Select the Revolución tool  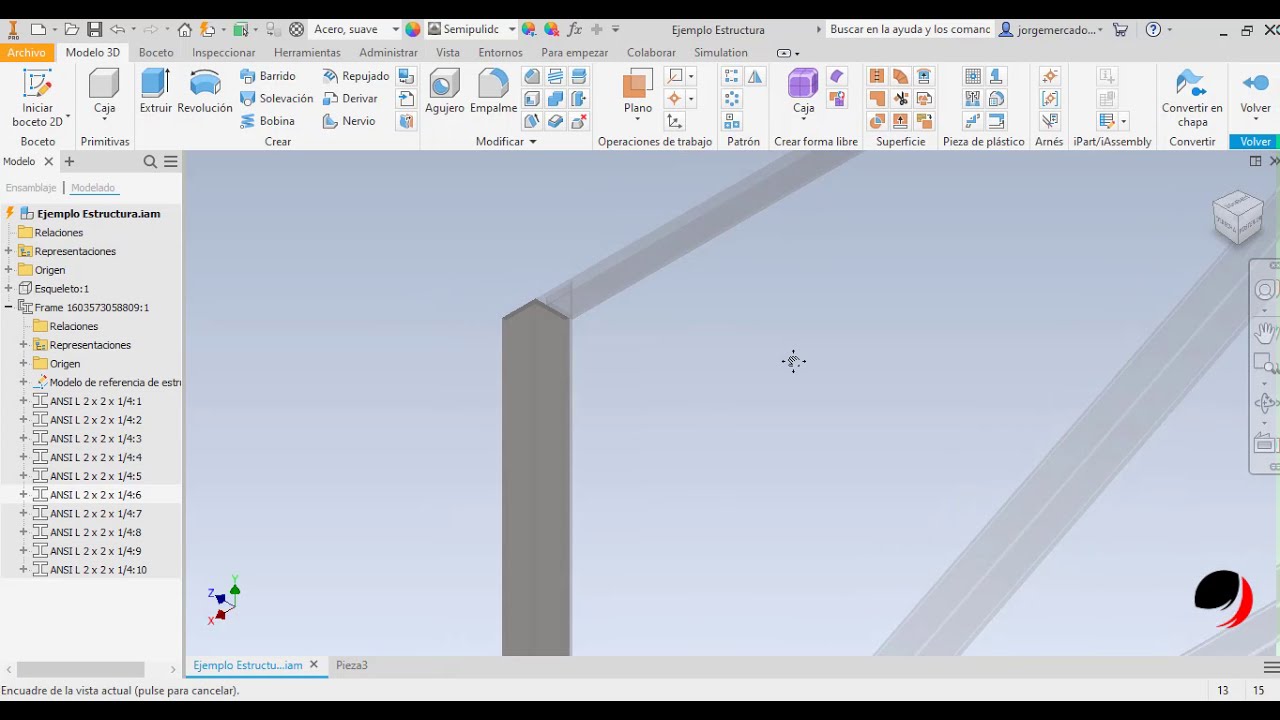[205, 92]
